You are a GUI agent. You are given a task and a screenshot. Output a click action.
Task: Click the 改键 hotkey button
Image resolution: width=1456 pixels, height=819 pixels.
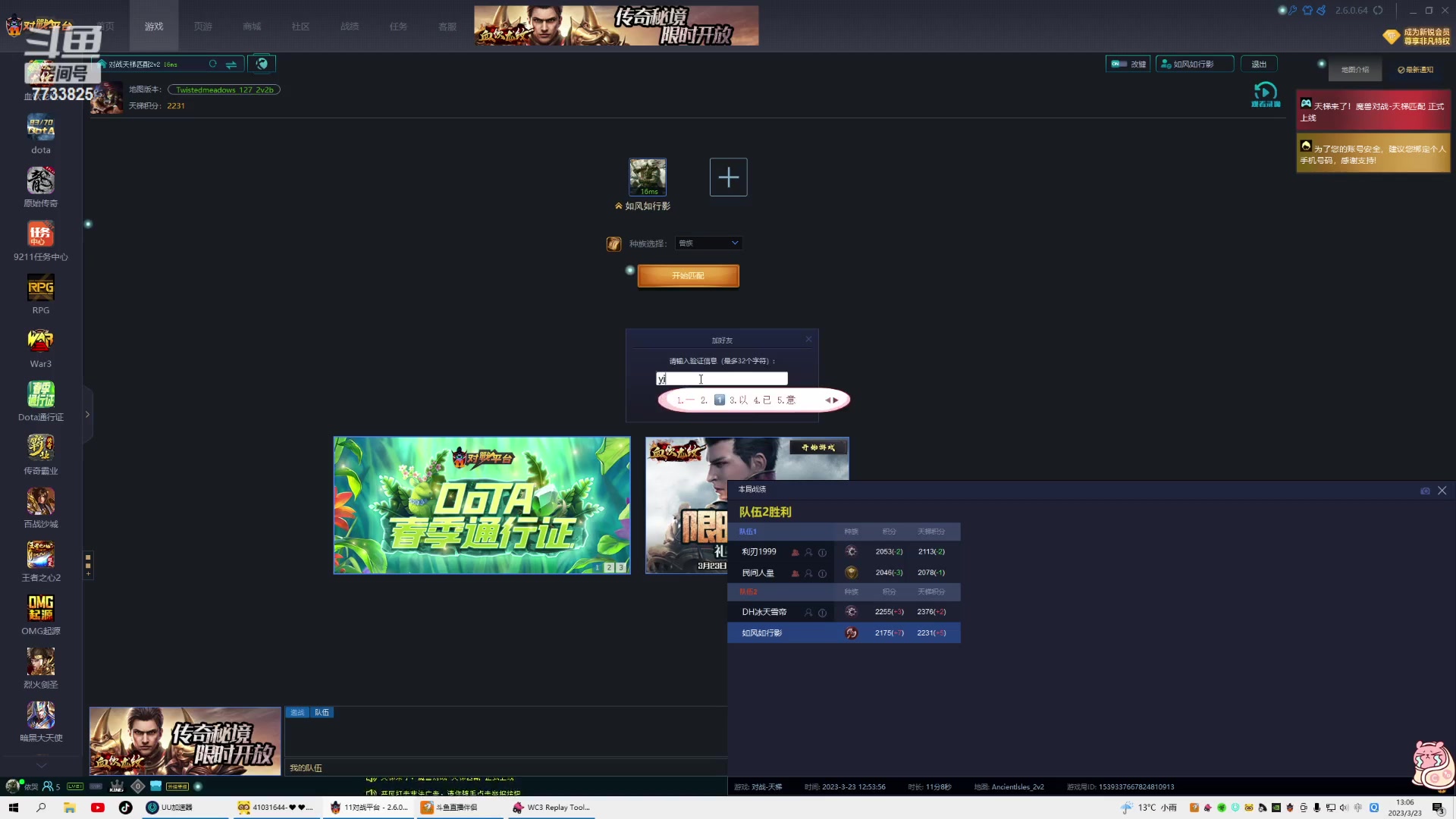click(x=1128, y=64)
